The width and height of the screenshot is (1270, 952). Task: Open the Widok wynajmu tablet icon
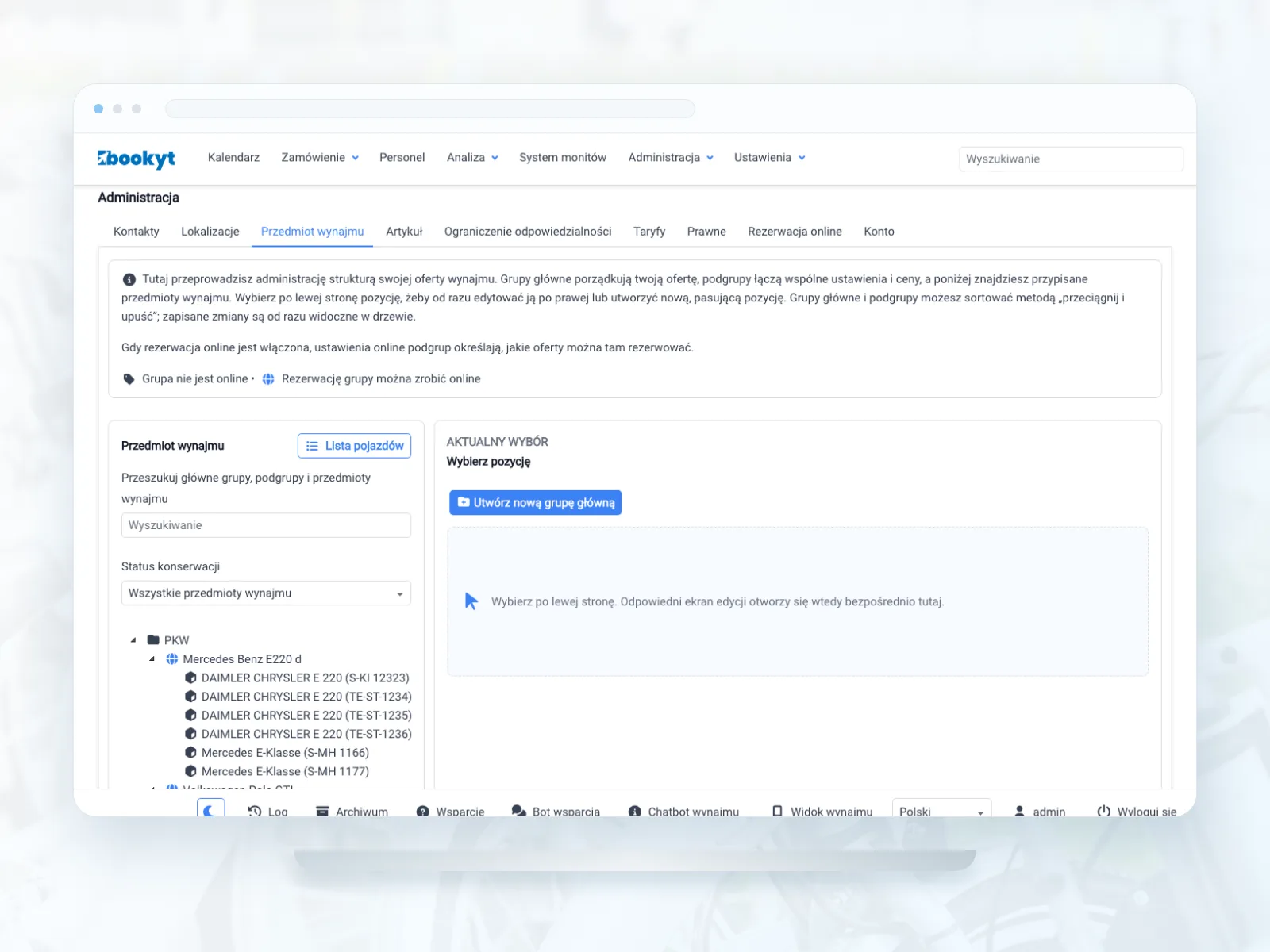(x=778, y=811)
